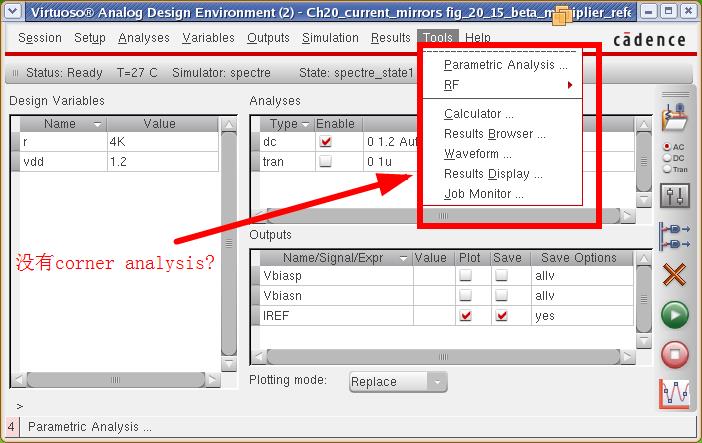Uncheck Save checkbox for IREF
Image resolution: width=702 pixels, height=443 pixels.
501,315
